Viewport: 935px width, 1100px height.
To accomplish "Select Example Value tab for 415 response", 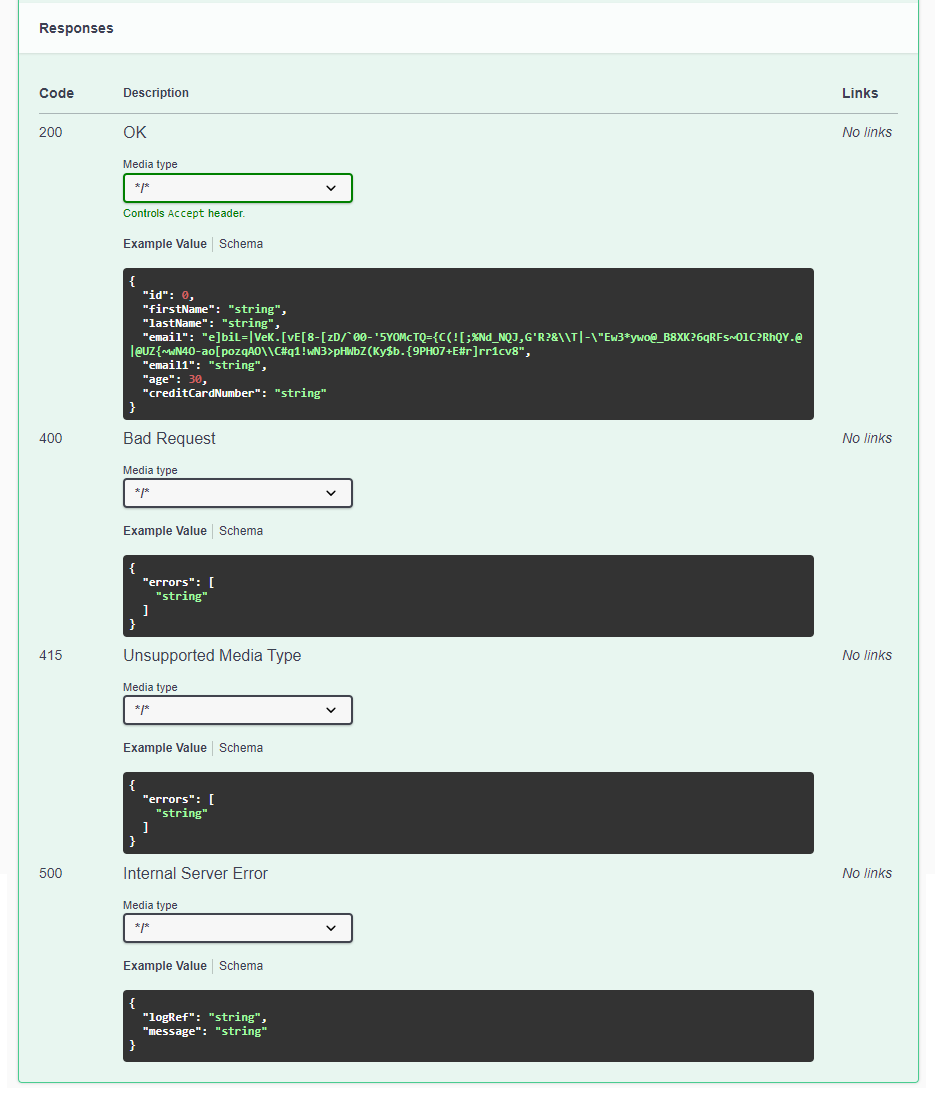I will [x=165, y=748].
